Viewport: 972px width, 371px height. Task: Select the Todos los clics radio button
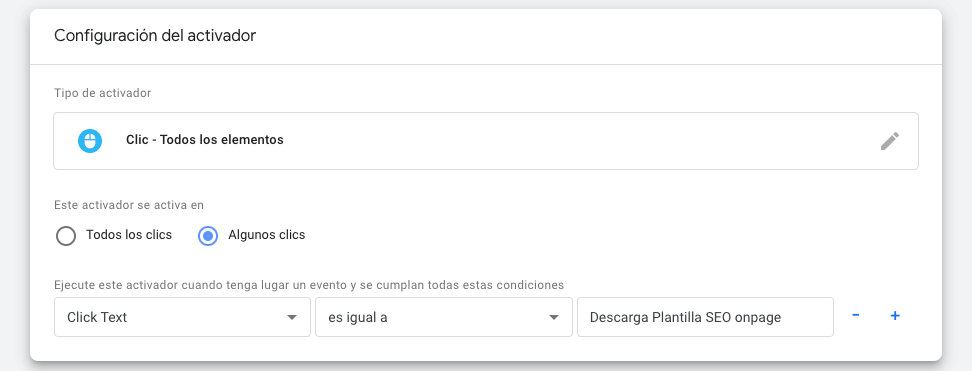[x=66, y=236]
